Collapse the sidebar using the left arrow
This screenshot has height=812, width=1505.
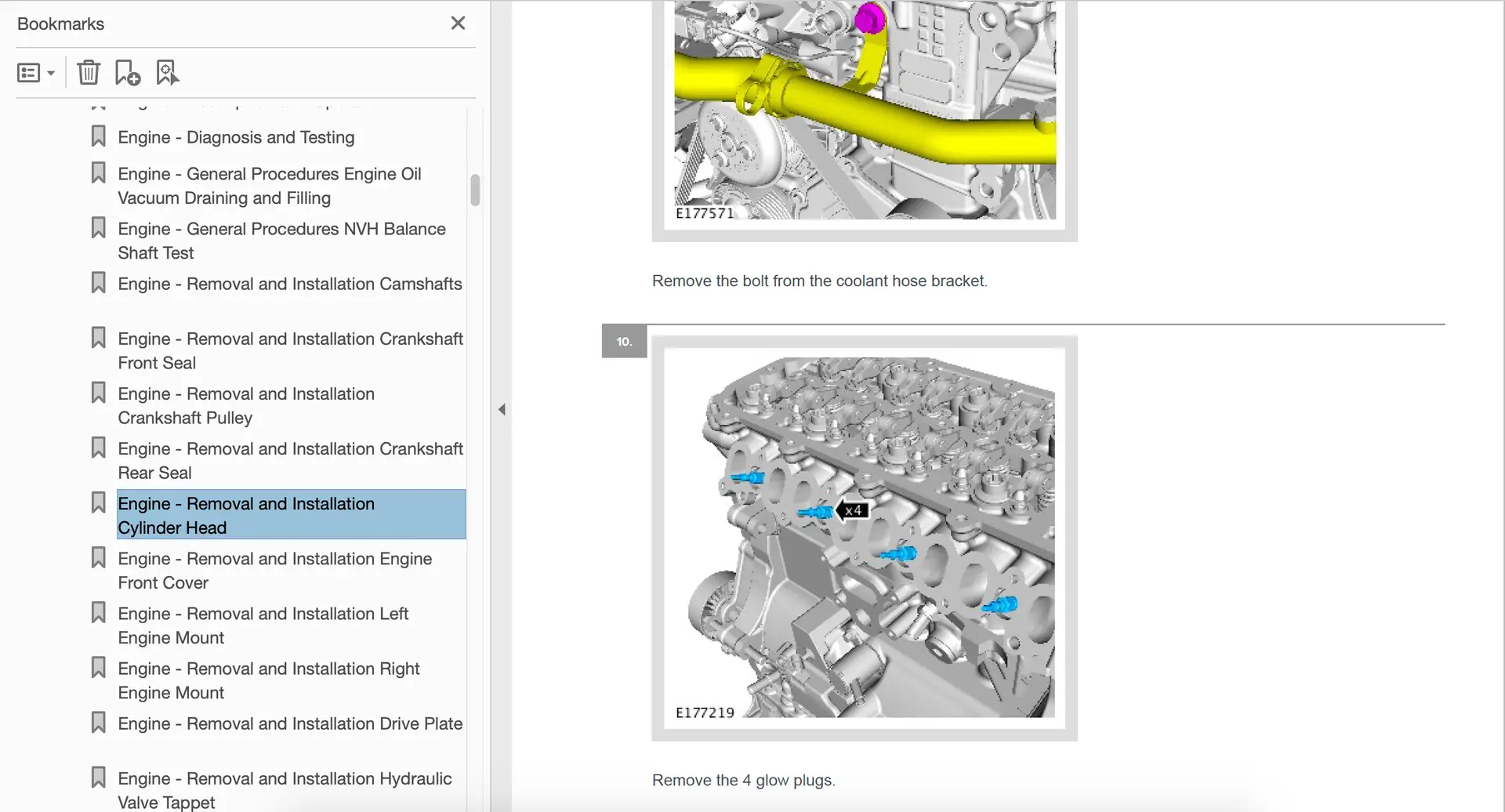(x=502, y=409)
